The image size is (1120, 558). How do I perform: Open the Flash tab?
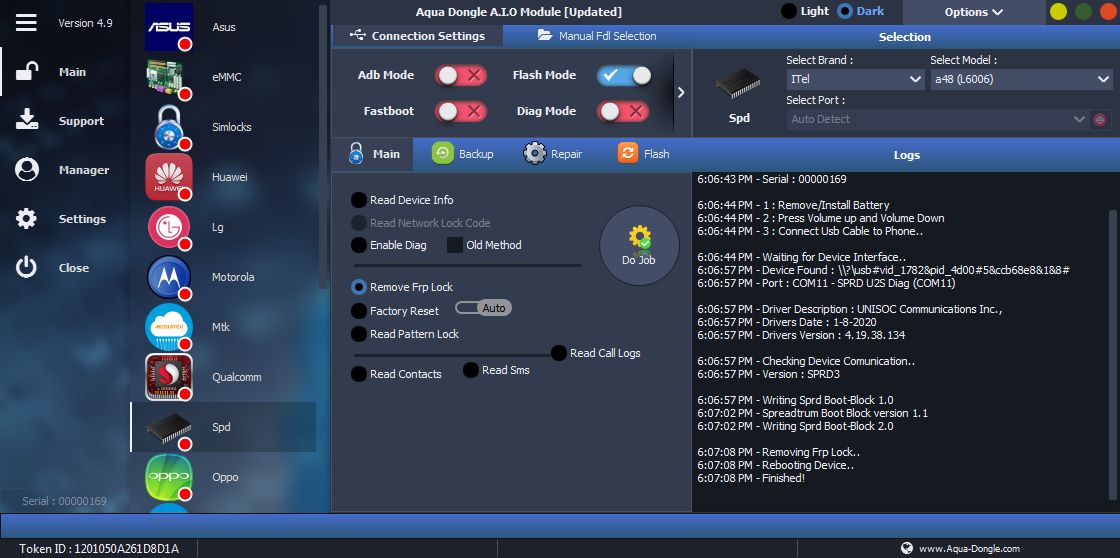[644, 154]
